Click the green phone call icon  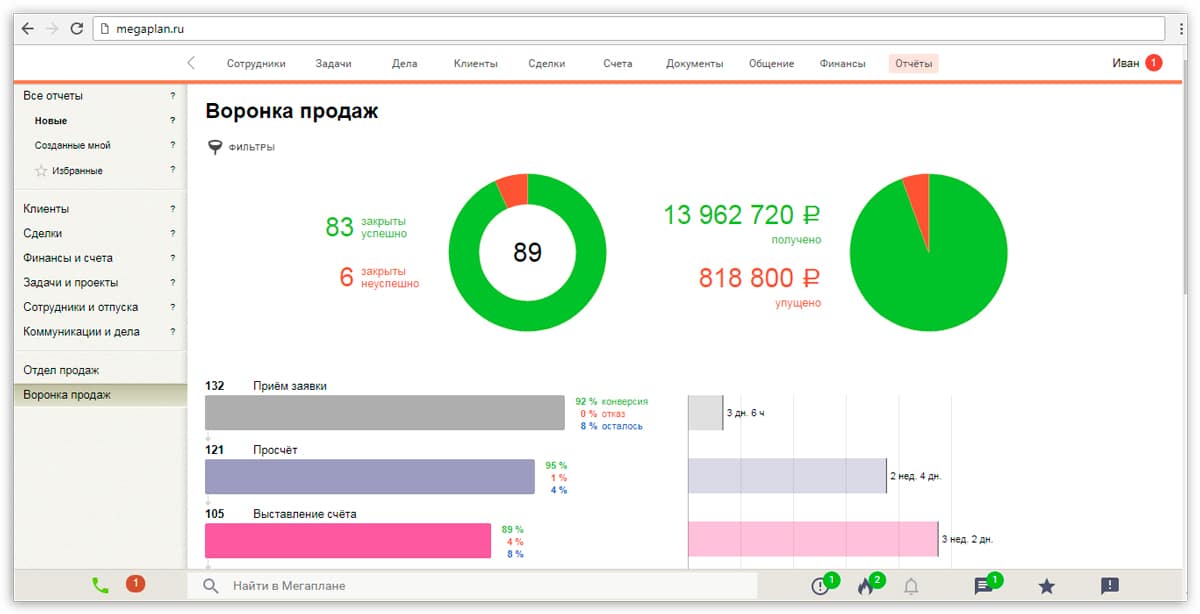point(100,586)
